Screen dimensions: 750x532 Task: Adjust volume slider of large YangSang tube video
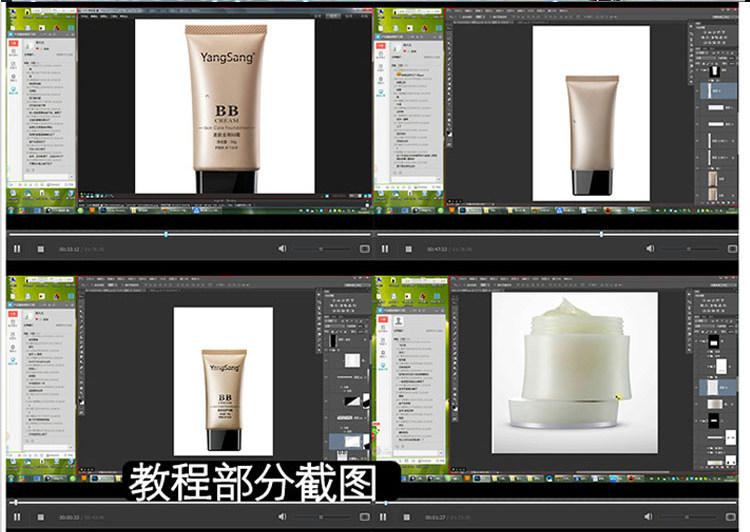[x=322, y=249]
